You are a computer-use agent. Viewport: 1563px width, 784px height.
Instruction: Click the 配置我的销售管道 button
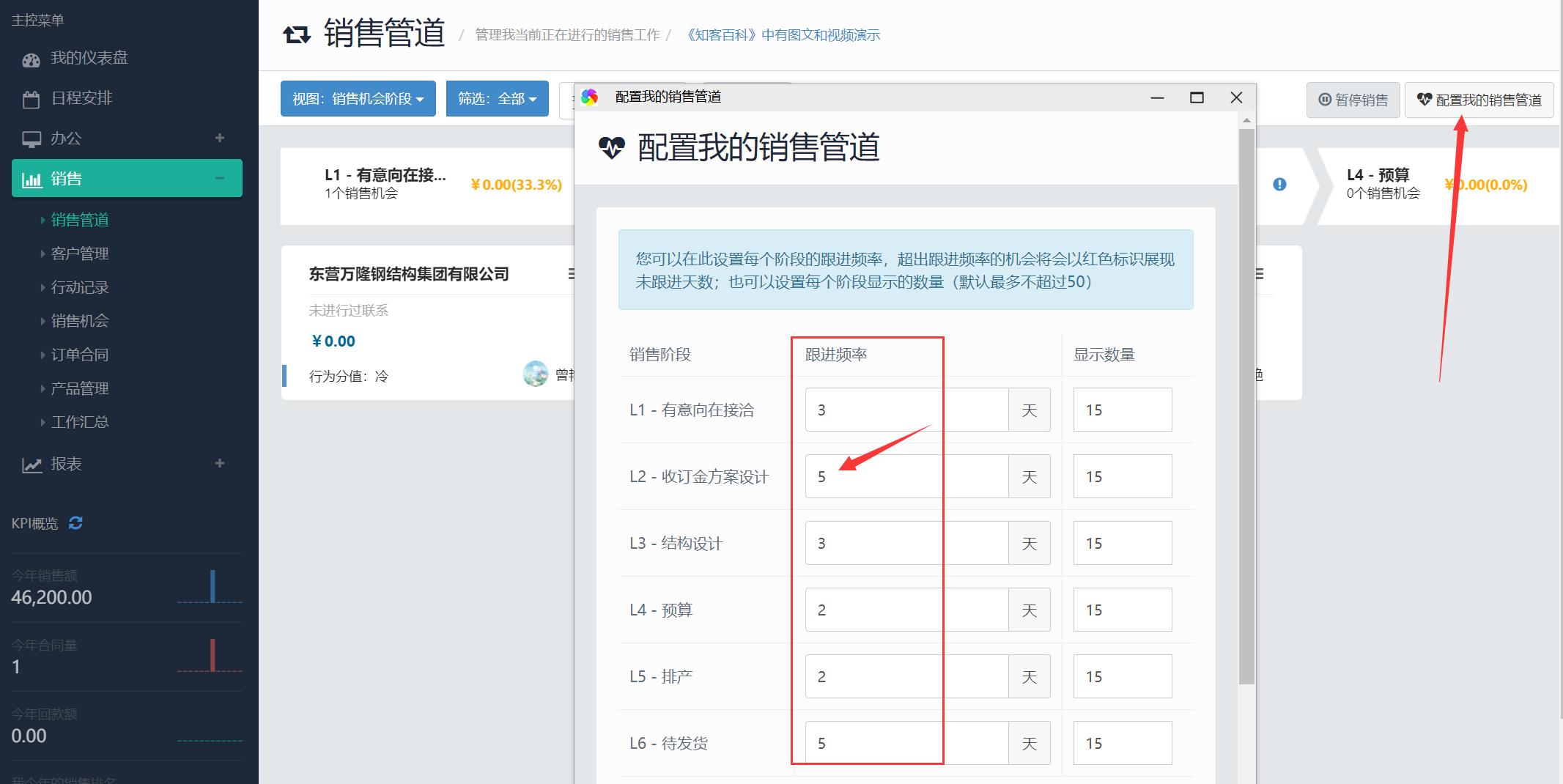coord(1479,100)
